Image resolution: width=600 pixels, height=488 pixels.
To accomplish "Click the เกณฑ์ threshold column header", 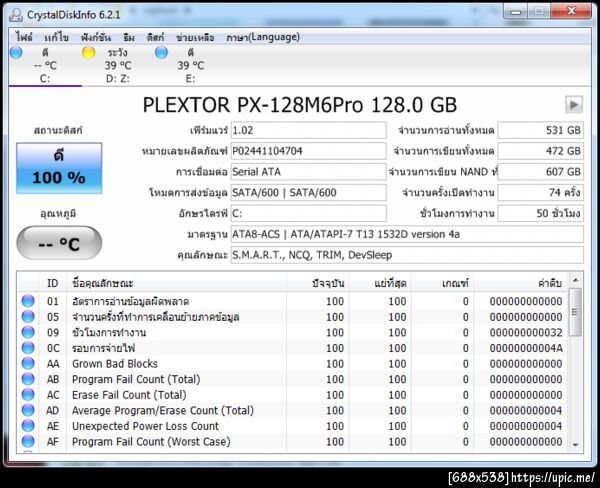I will coord(442,283).
